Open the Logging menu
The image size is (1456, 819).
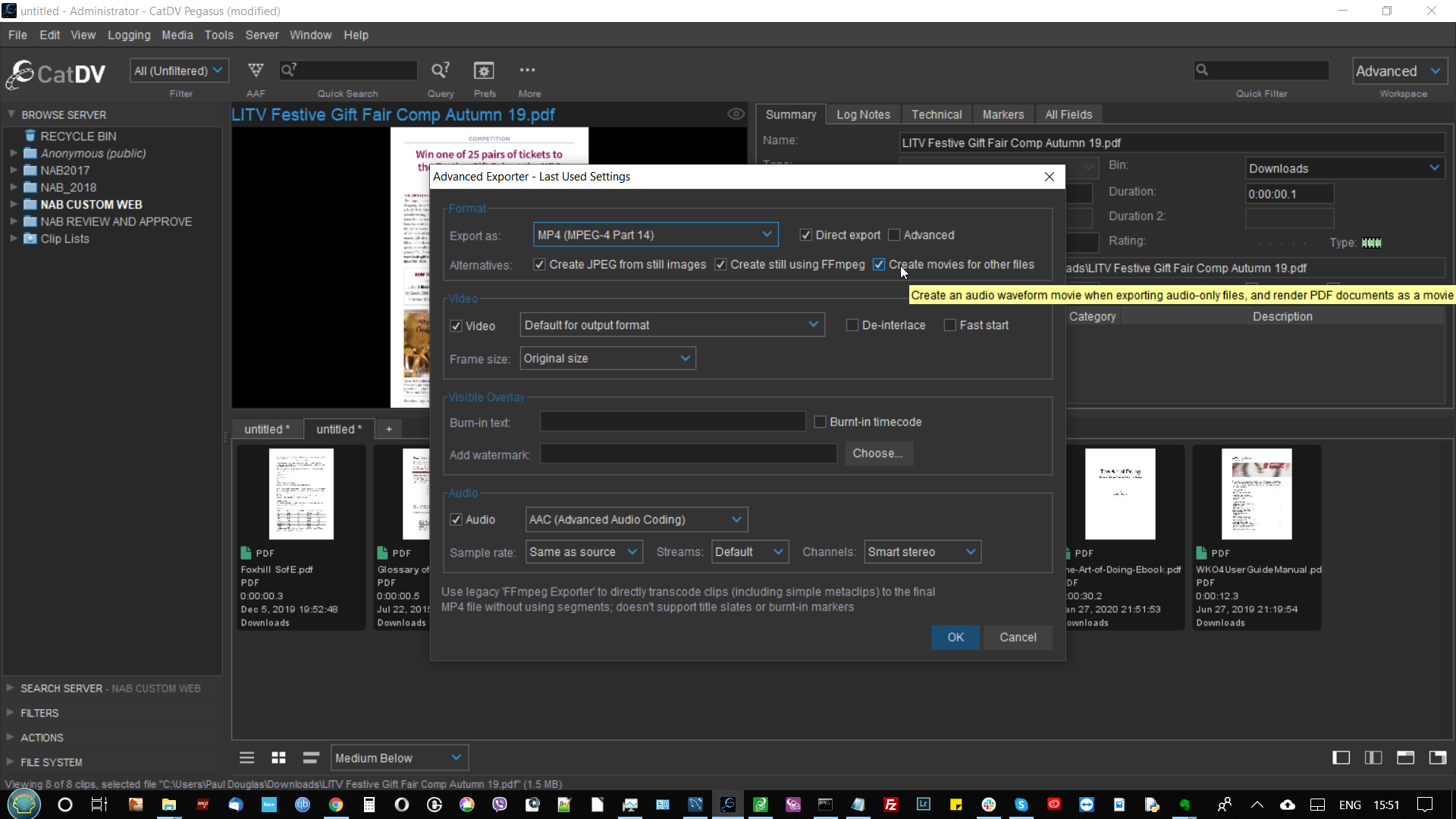129,35
